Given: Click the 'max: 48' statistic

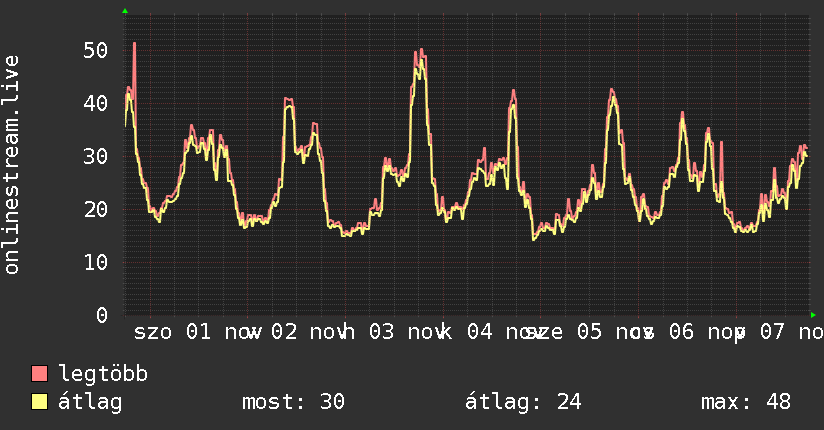Looking at the screenshot, I should (x=746, y=402).
